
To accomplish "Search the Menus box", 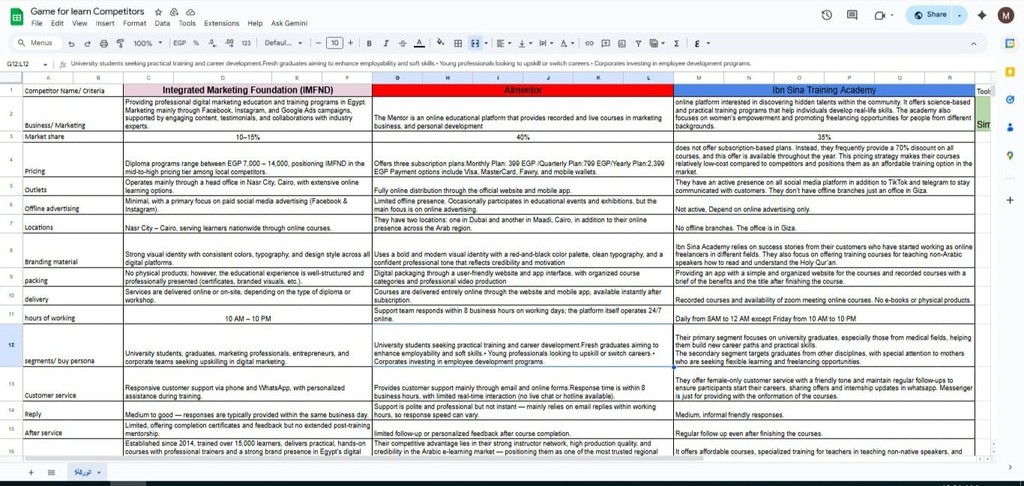I will pyautogui.click(x=37, y=43).
